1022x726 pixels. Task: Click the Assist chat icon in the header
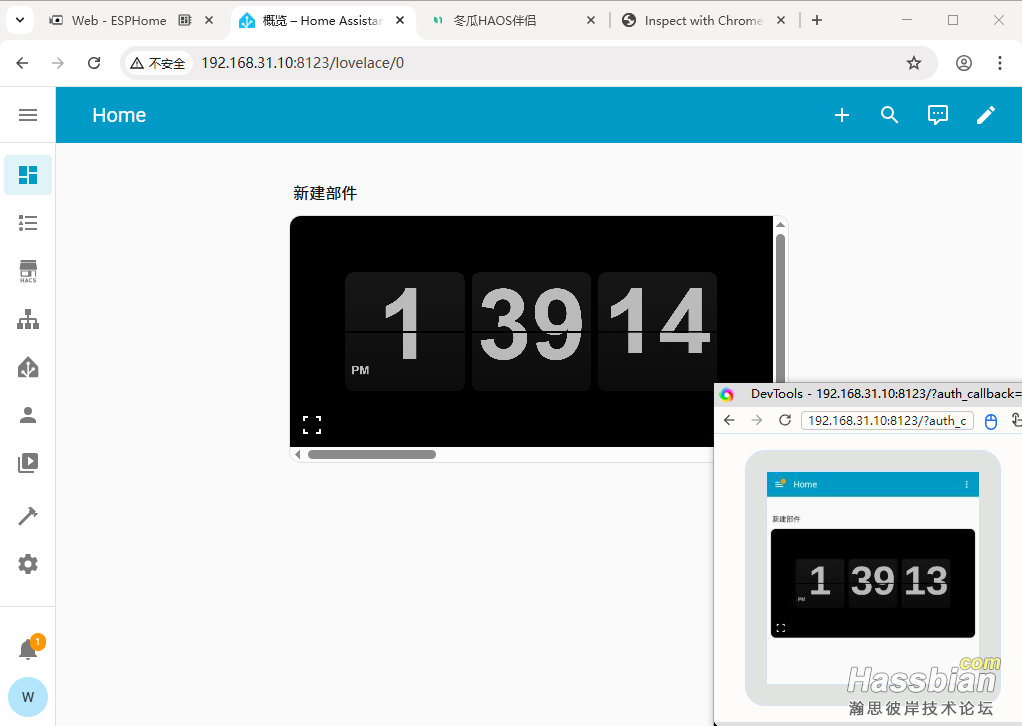pyautogui.click(x=937, y=115)
